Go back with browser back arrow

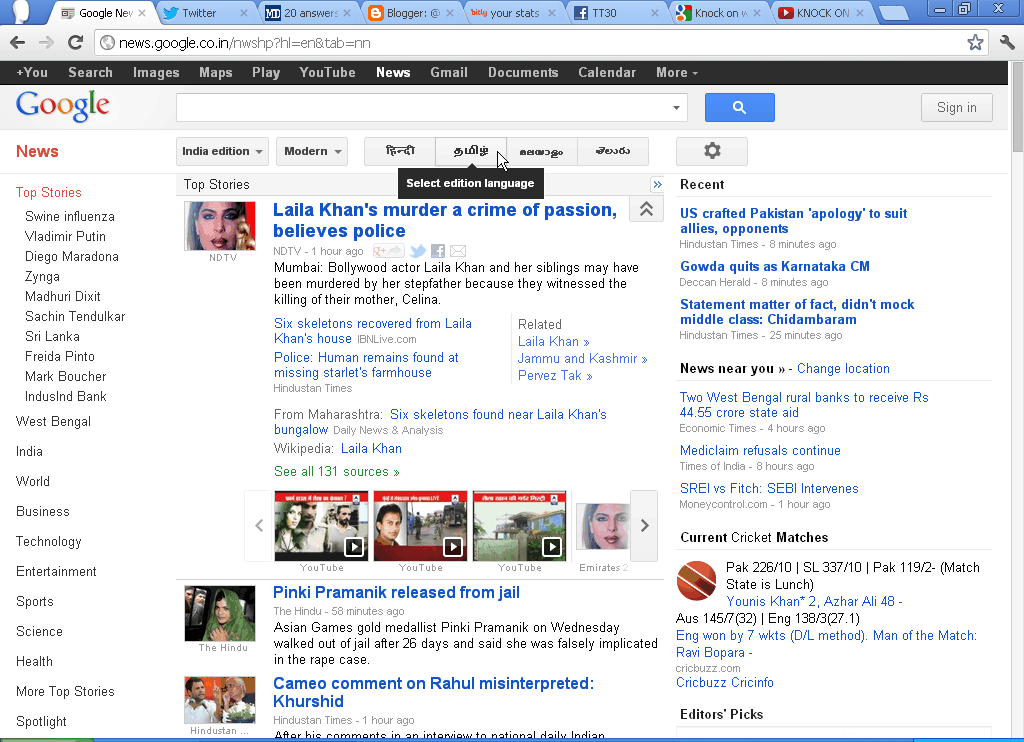coord(18,43)
